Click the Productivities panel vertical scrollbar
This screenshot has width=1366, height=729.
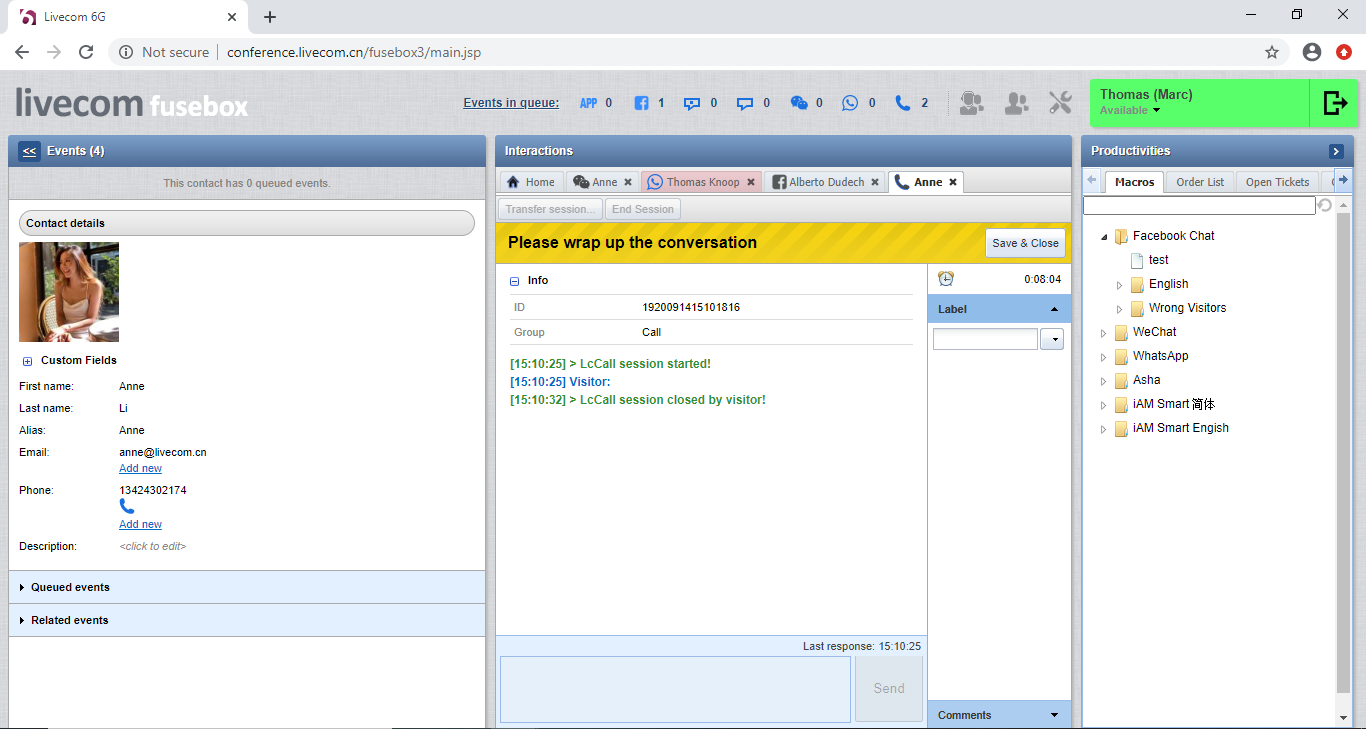point(1343,450)
